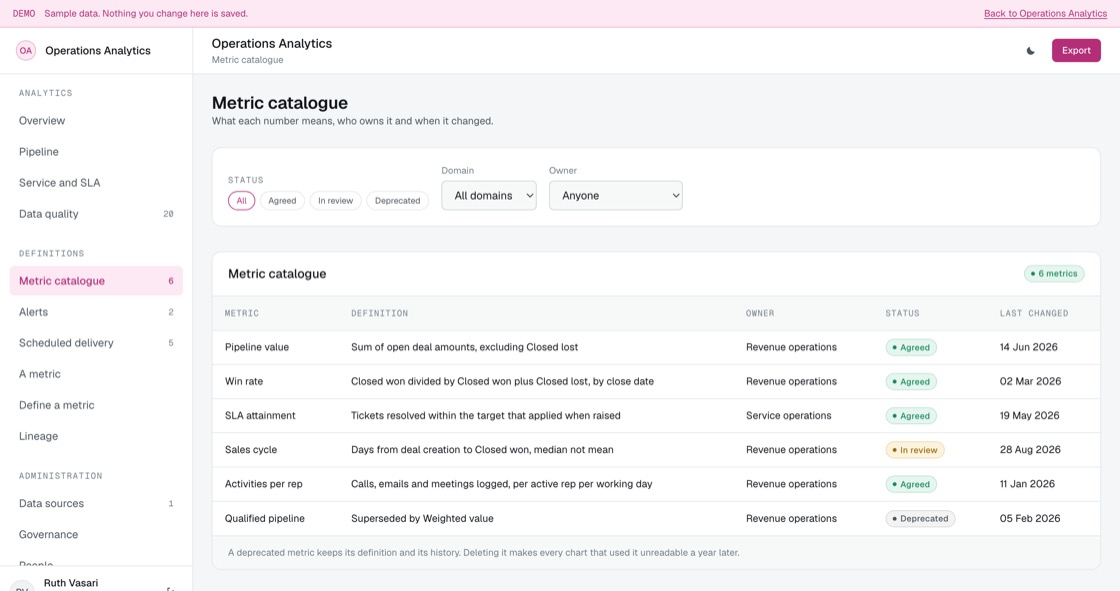
Task: Toggle dark mode moon icon
Action: [x=1030, y=51]
